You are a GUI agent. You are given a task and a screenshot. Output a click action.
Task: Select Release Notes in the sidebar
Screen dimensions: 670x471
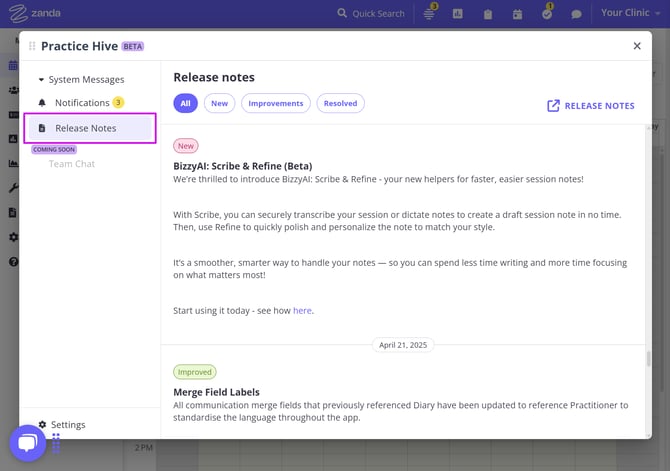[x=85, y=128]
